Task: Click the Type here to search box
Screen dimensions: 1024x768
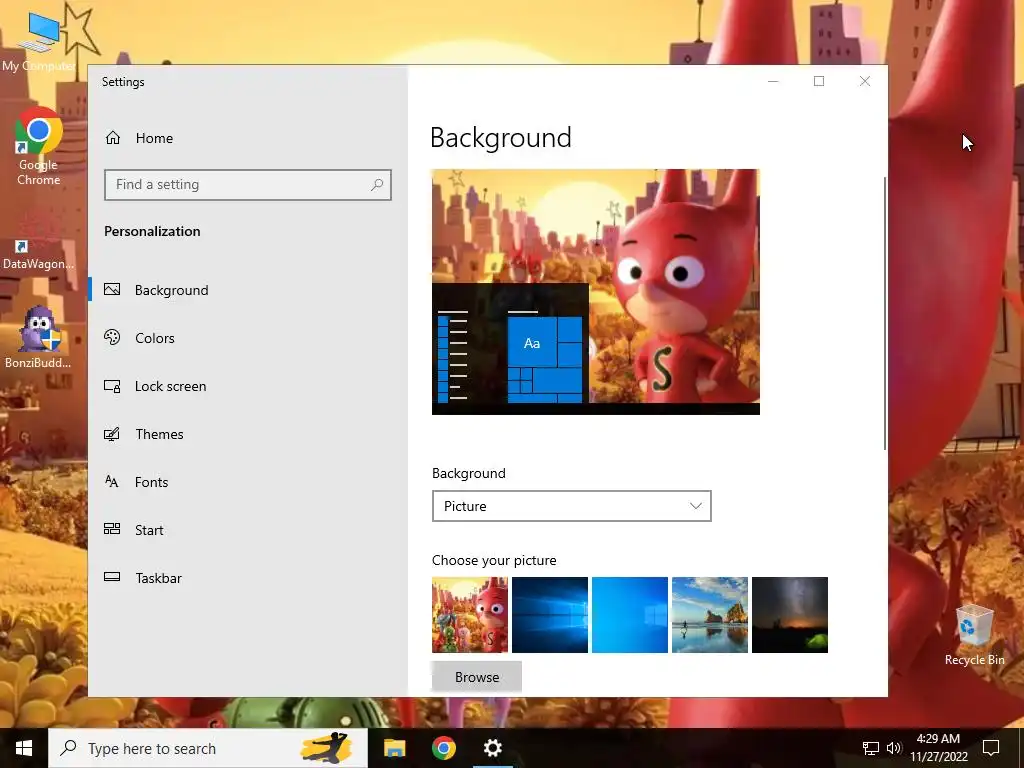Action: click(208, 748)
